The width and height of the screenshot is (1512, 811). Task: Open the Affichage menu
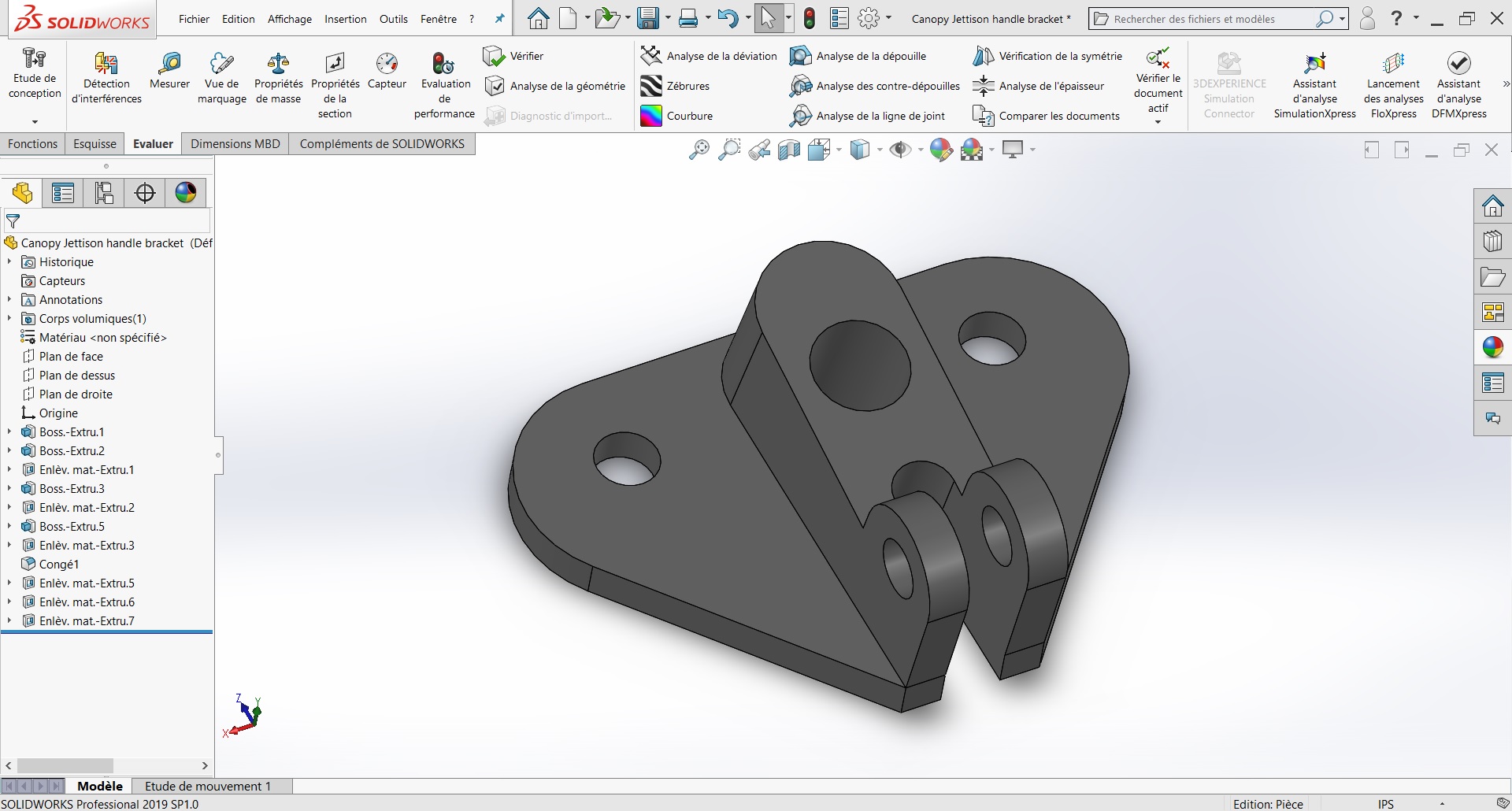pyautogui.click(x=290, y=19)
